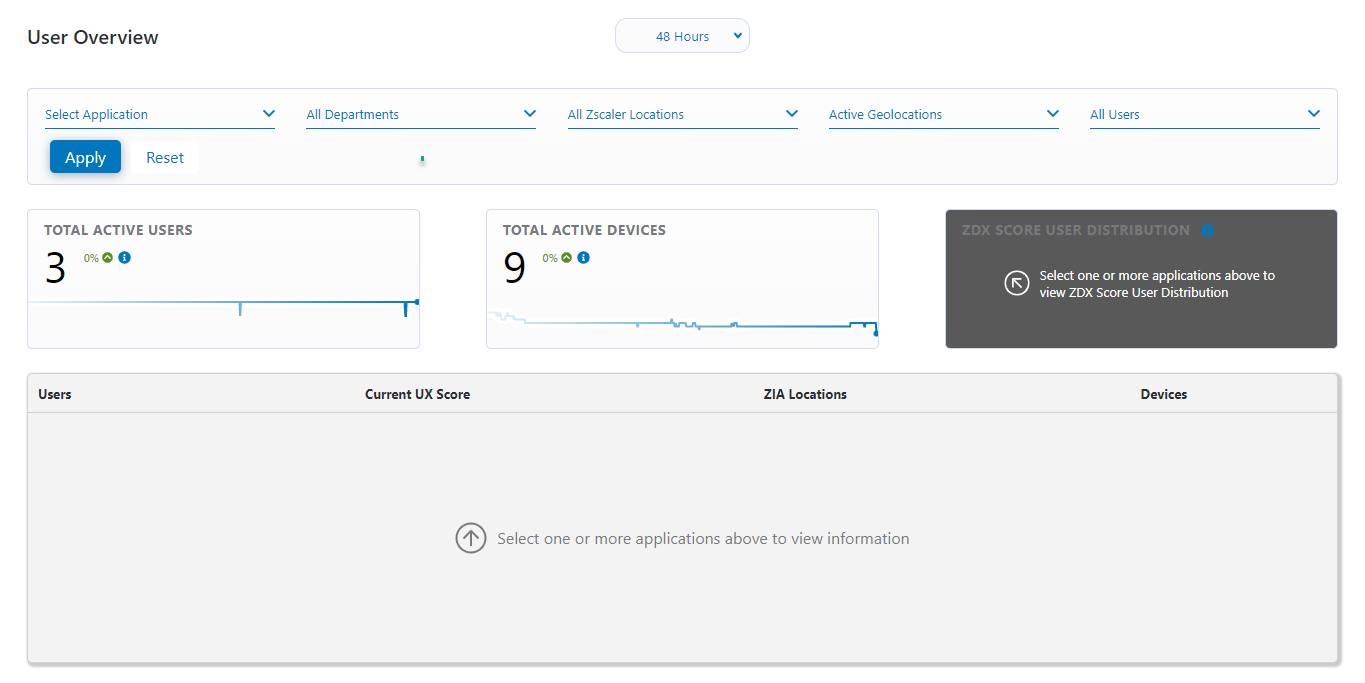The width and height of the screenshot is (1365, 683).
Task: Open the 48 Hours time range selector
Action: point(682,35)
